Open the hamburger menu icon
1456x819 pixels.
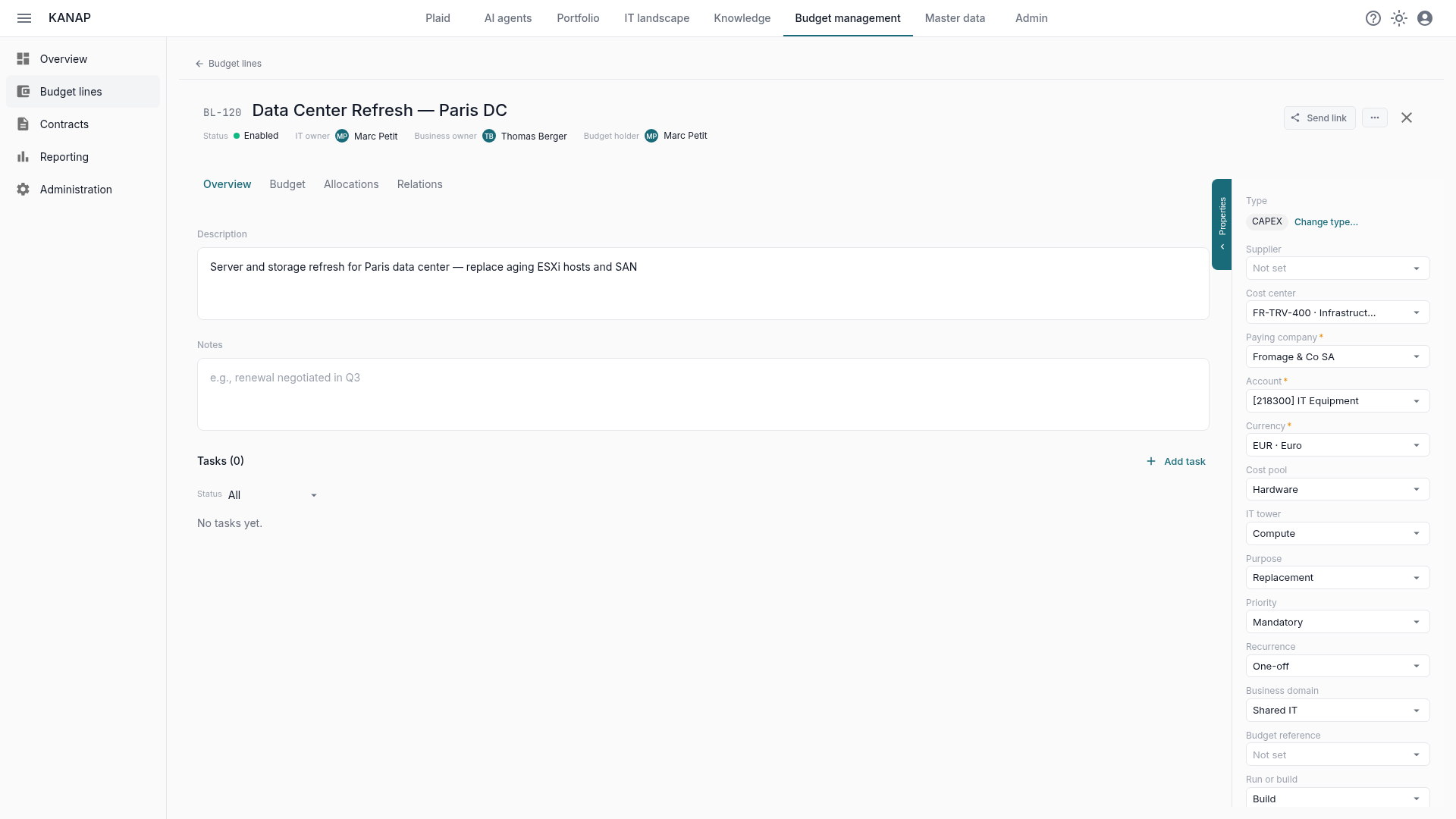pos(24,18)
